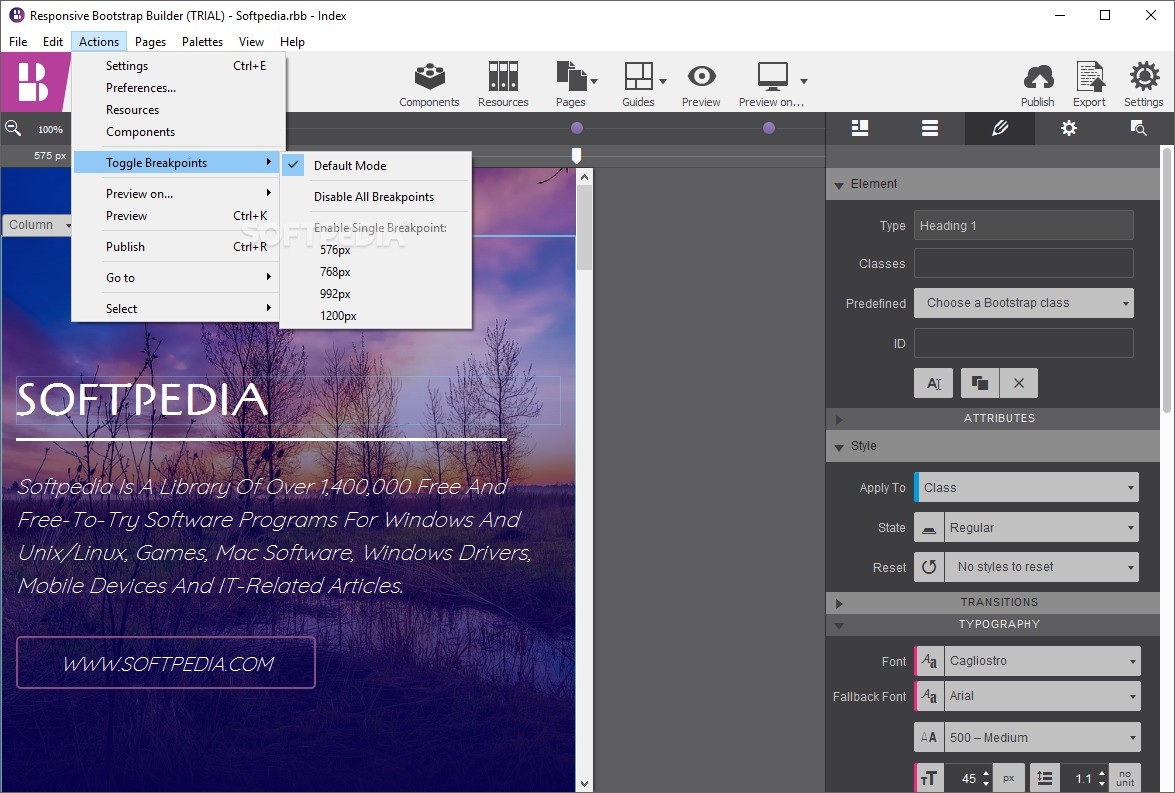Click the duplicate class icon button
Screen dimensions: 1175x793
(x=979, y=383)
